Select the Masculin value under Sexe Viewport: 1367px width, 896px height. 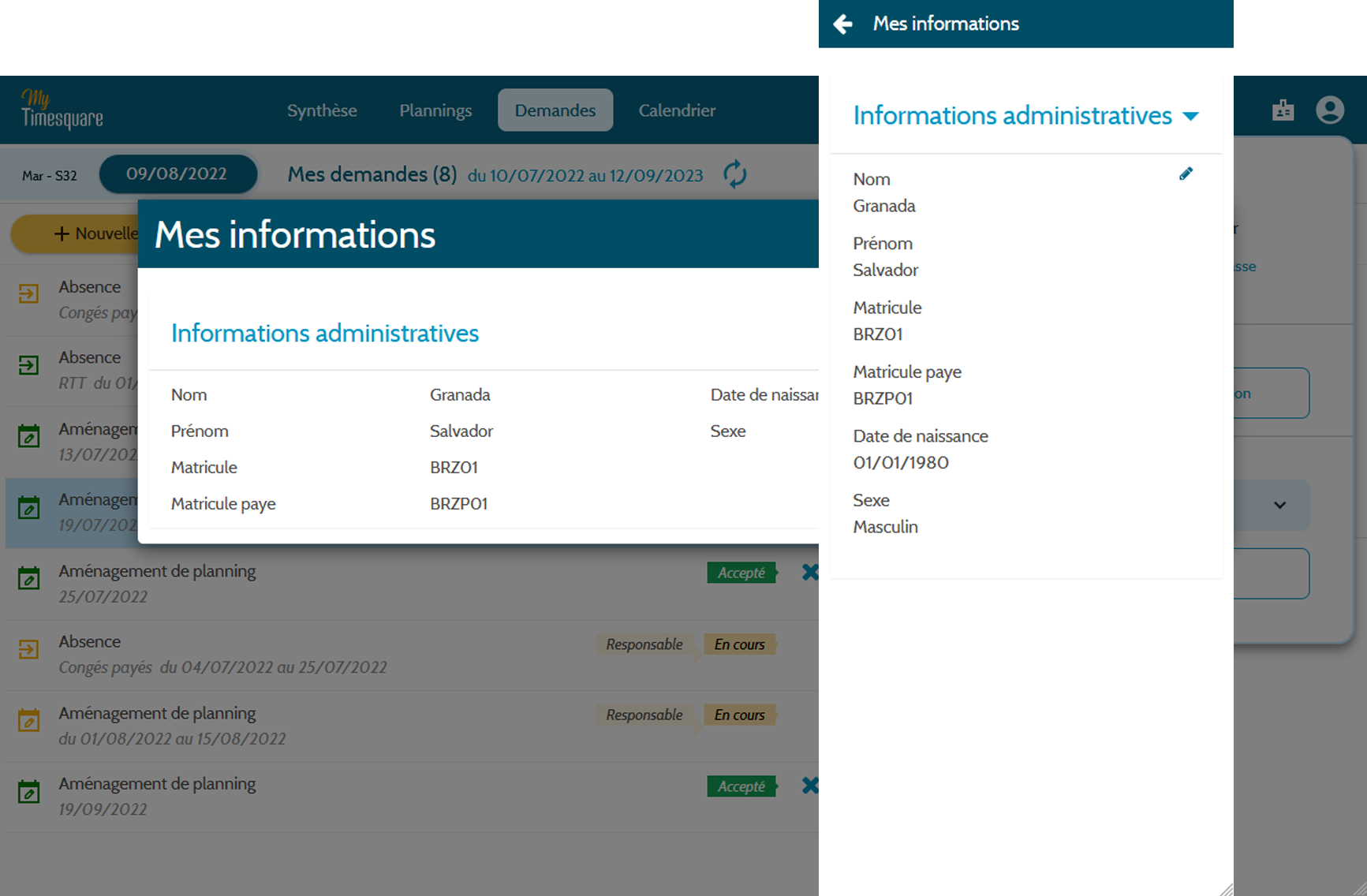tap(885, 527)
